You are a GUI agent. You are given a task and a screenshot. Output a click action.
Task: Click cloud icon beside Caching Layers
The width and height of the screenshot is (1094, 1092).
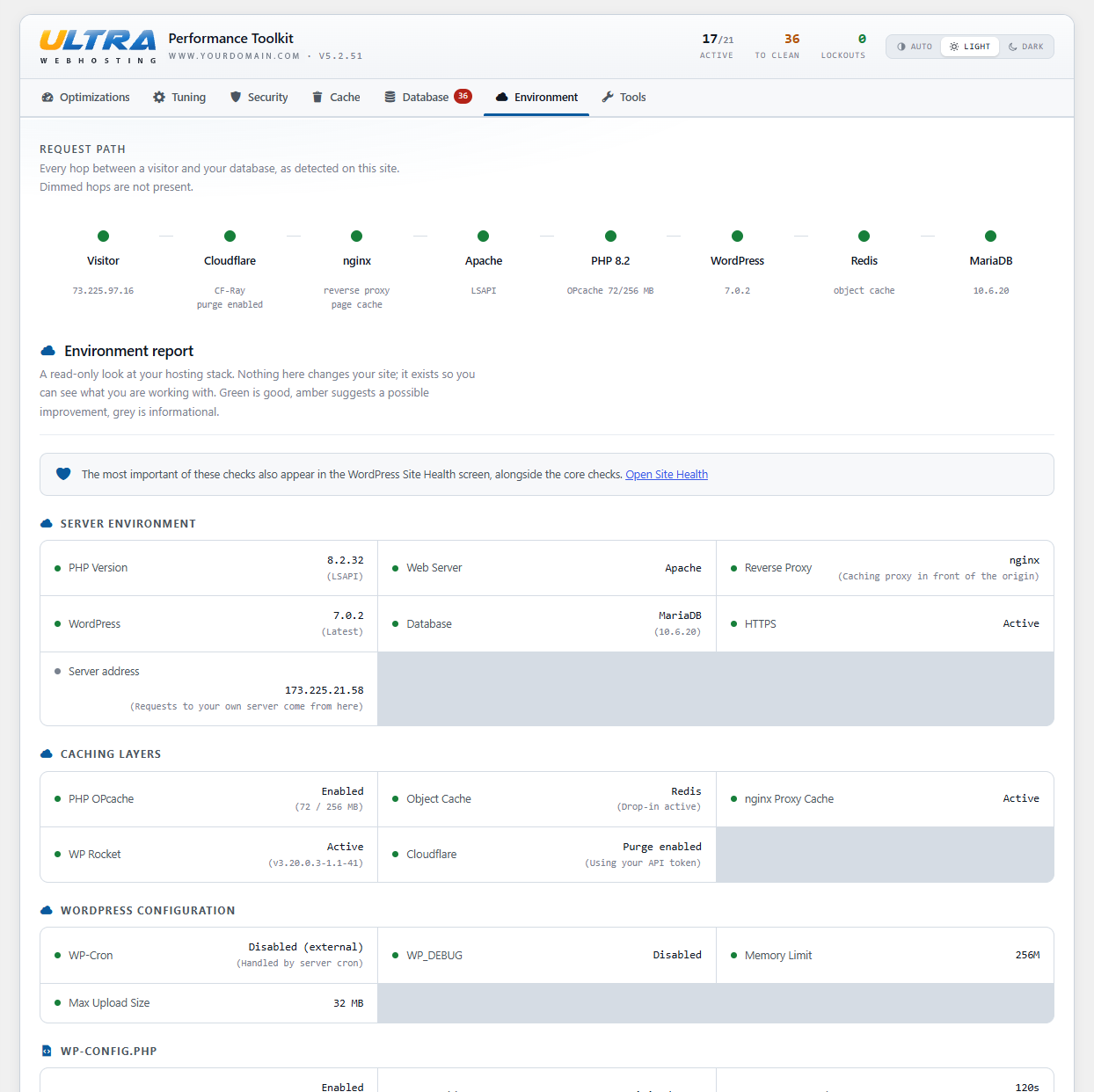(x=47, y=753)
